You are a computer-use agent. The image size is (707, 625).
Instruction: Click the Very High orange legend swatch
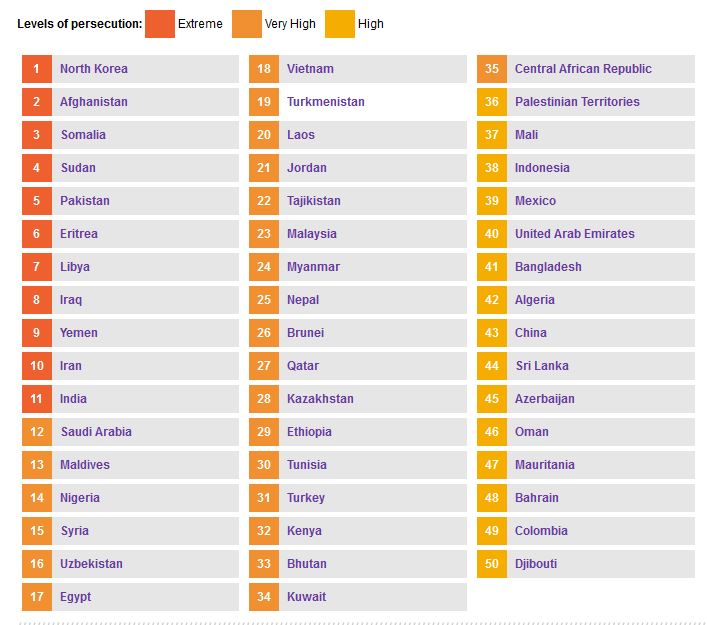coord(246,24)
